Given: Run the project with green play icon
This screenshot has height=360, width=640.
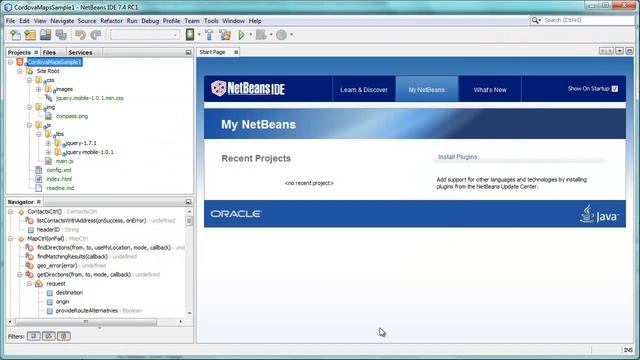Looking at the screenshot, I should point(241,35).
